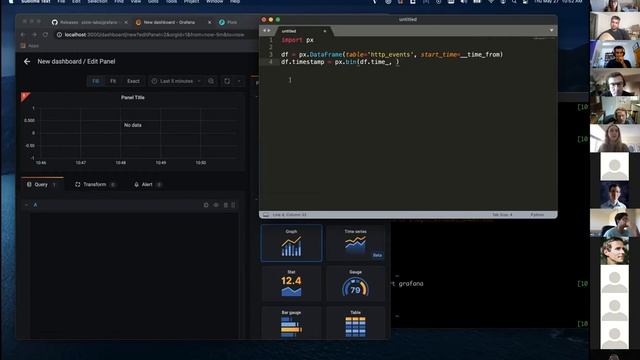Open the Edit menu in the menu bar
The height and width of the screenshot is (360, 640).
[76, 2]
